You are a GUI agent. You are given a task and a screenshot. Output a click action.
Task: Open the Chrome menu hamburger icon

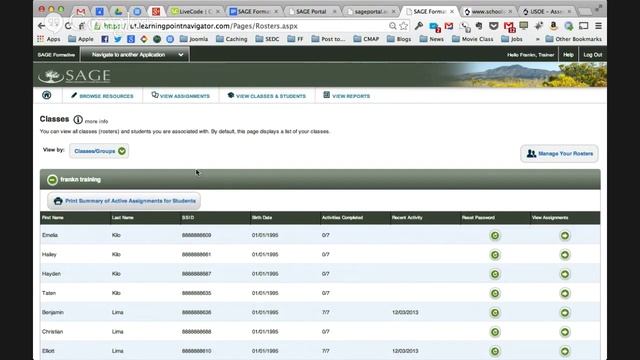click(598, 26)
